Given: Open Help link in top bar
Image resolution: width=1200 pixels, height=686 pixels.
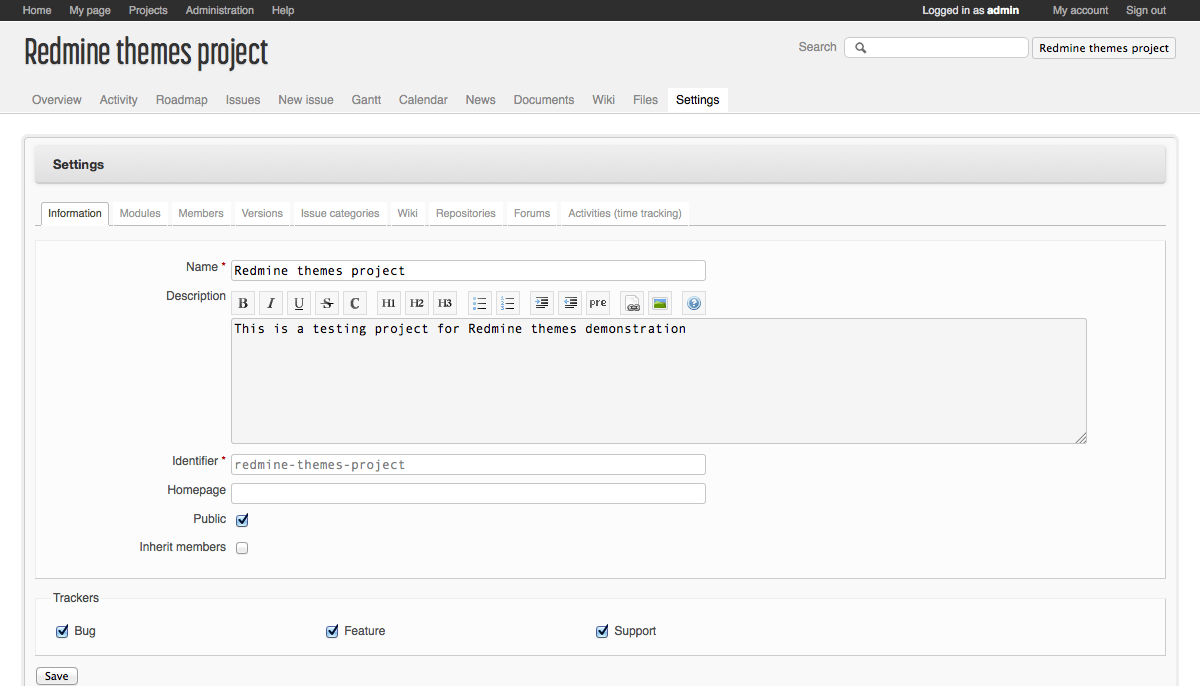Looking at the screenshot, I should point(283,10).
